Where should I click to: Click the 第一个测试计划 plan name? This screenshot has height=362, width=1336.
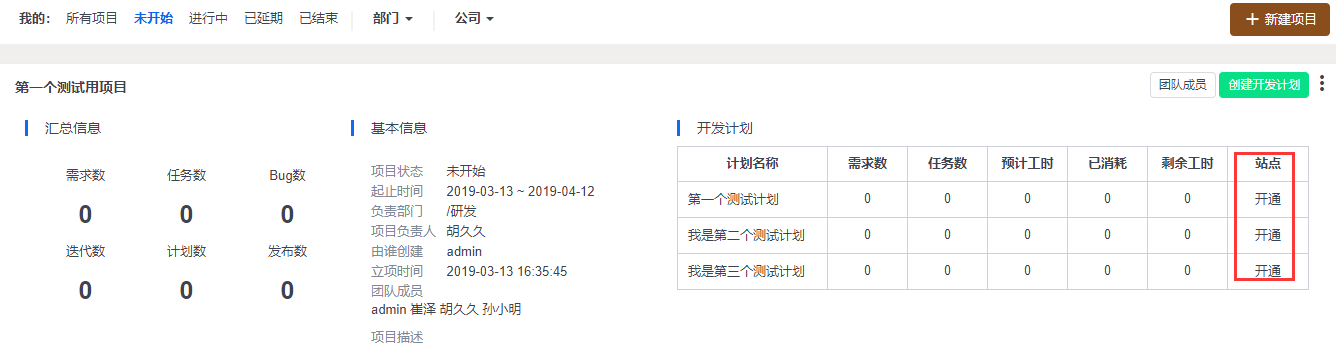[x=733, y=199]
